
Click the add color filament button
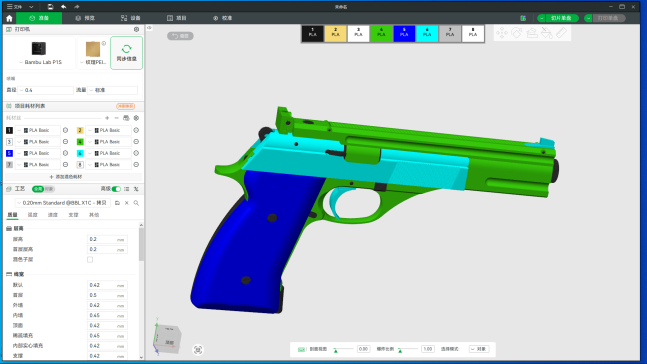[x=66, y=177]
